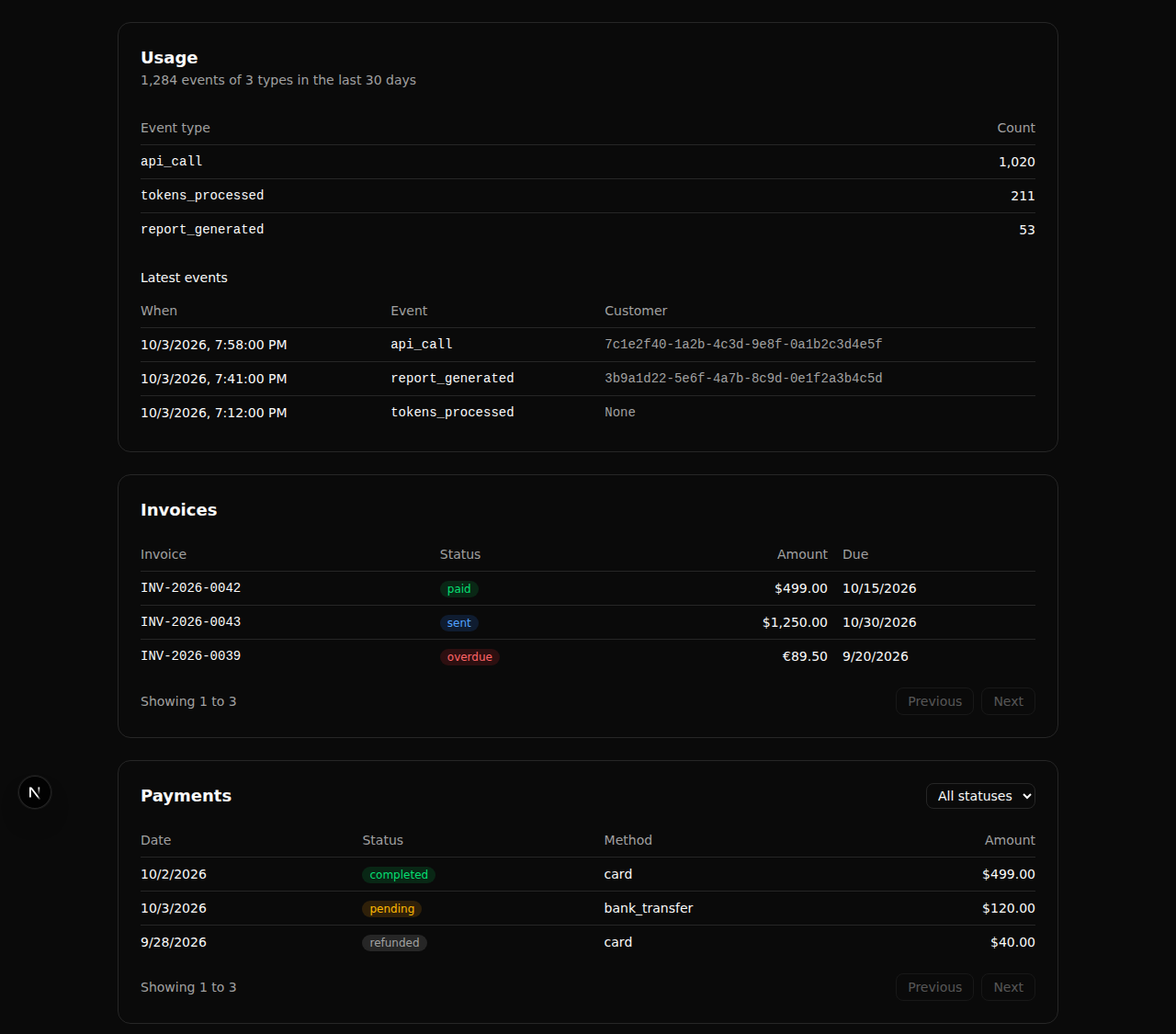The height and width of the screenshot is (1034, 1176).
Task: Click the 1,020 count value
Action: 1017,162
